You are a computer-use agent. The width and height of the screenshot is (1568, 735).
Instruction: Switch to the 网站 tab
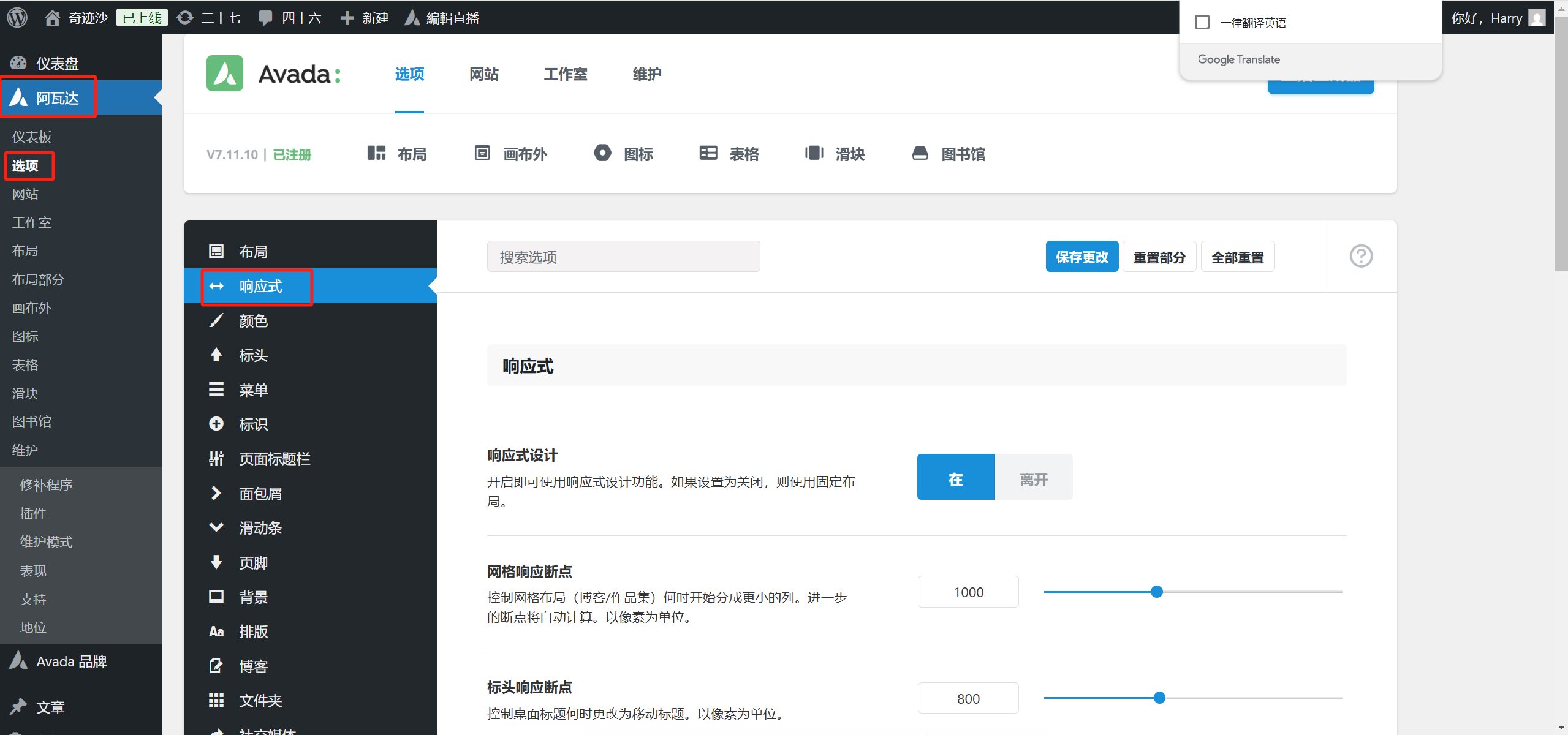click(483, 74)
